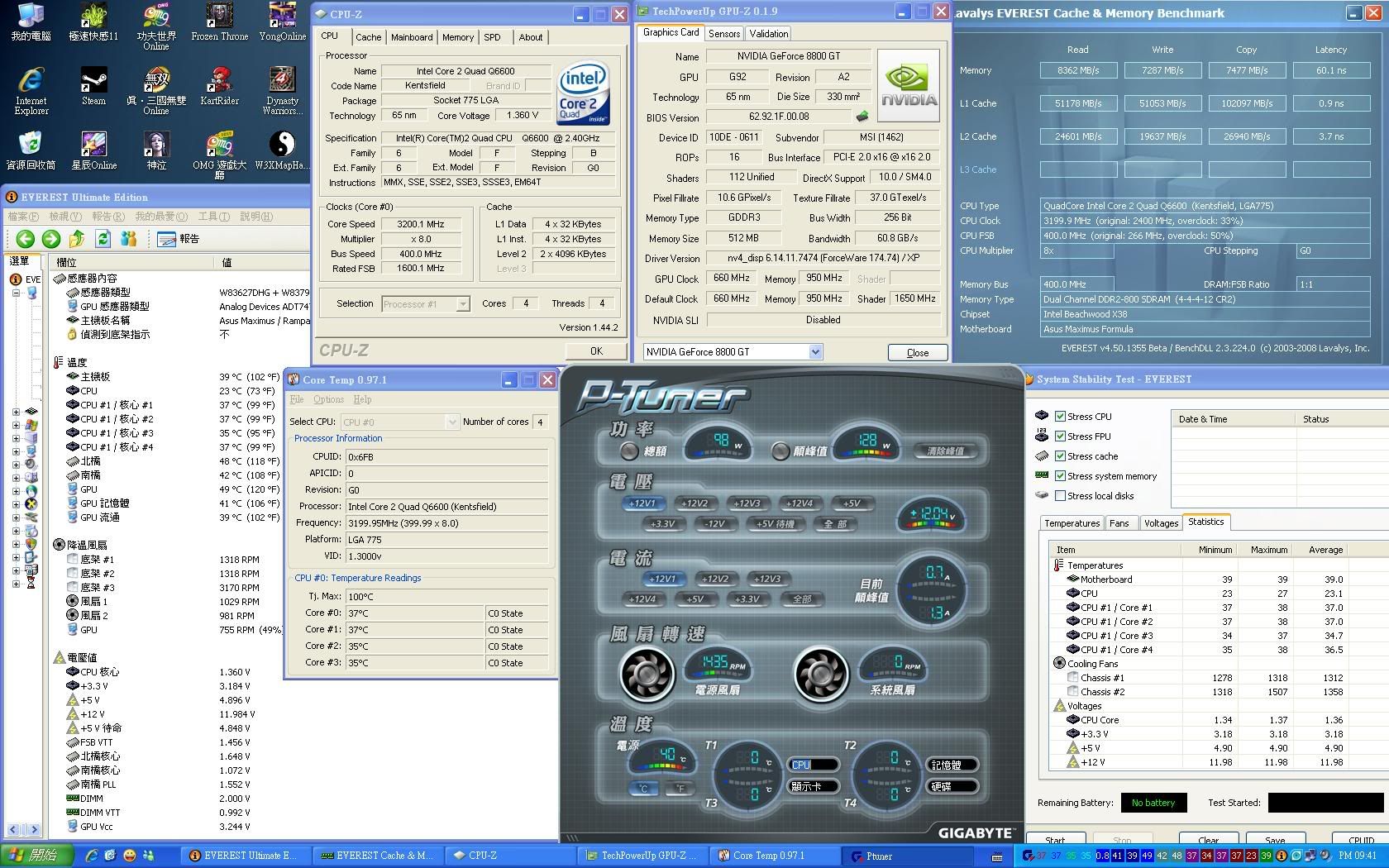
Task: Switch to the Mainboard tab in CPU-Z
Action: point(412,37)
